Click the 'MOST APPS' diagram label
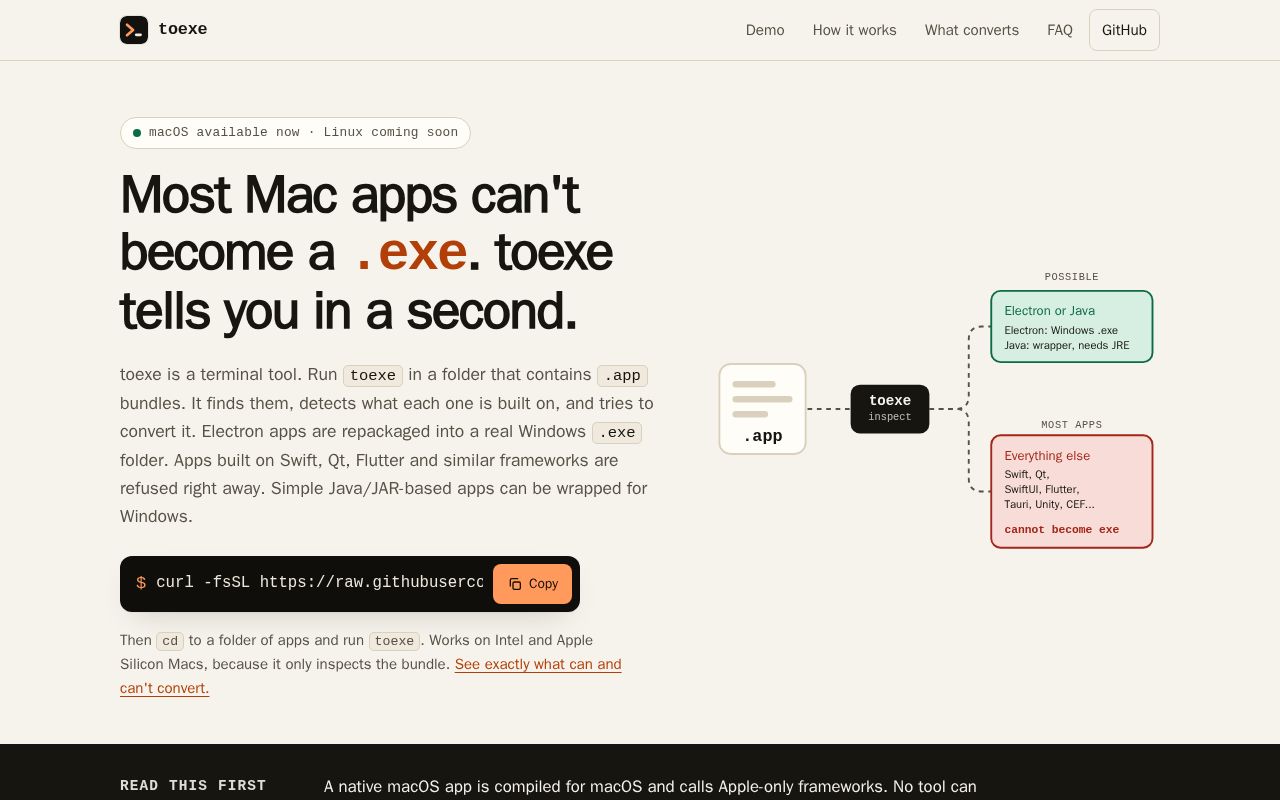This screenshot has width=1280, height=800. (x=1072, y=425)
